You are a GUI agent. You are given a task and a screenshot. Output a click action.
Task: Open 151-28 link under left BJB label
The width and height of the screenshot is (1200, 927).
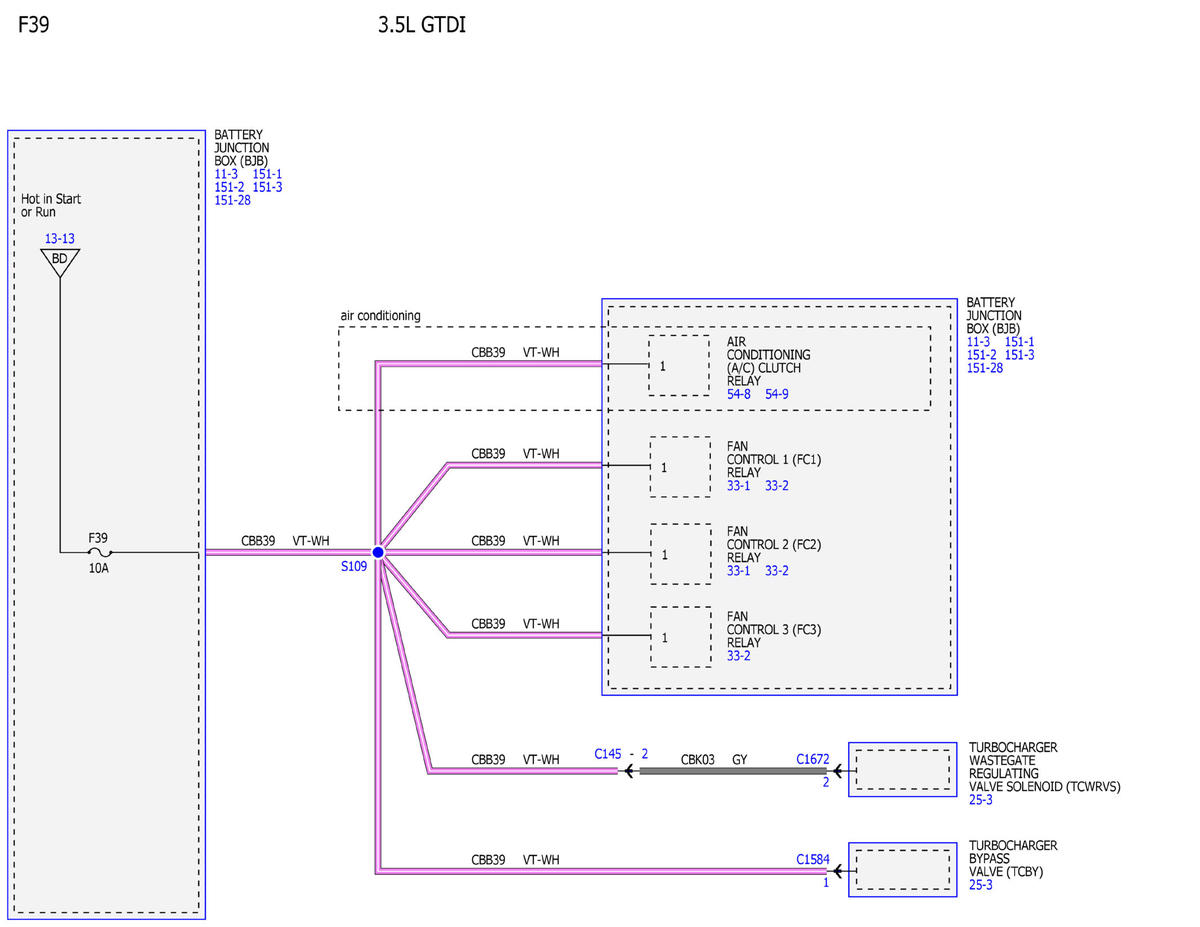pyautogui.click(x=232, y=200)
